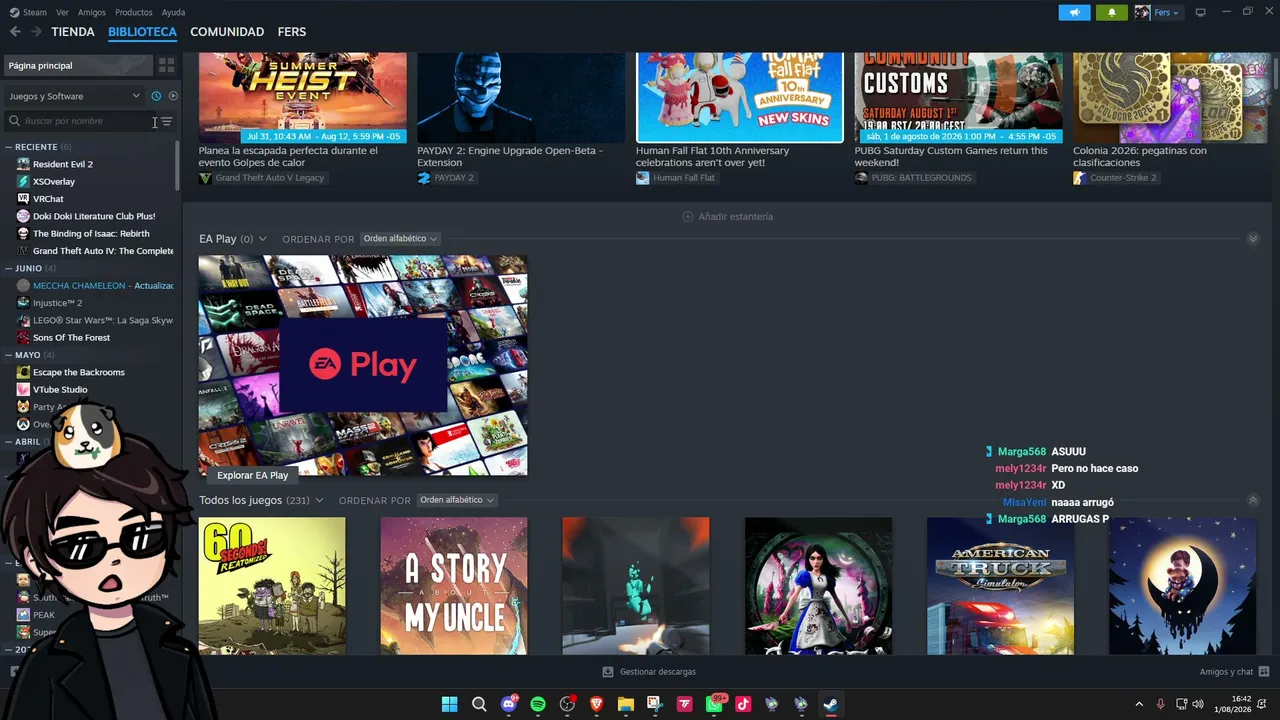Open TikTok from the taskbar
This screenshot has width=1280, height=720.
coord(743,704)
